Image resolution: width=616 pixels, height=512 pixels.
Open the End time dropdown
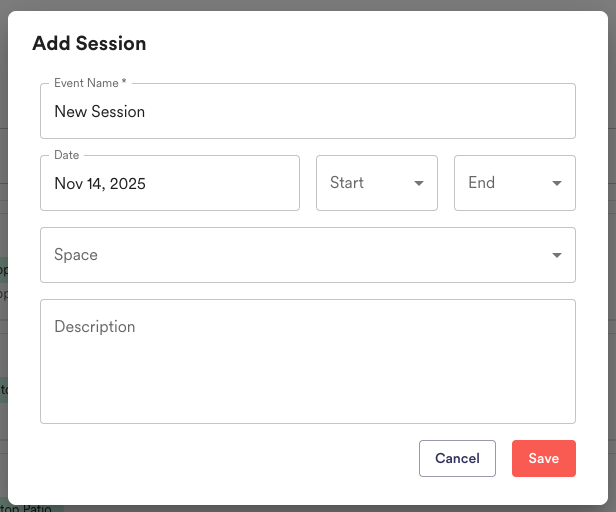pyautogui.click(x=515, y=183)
